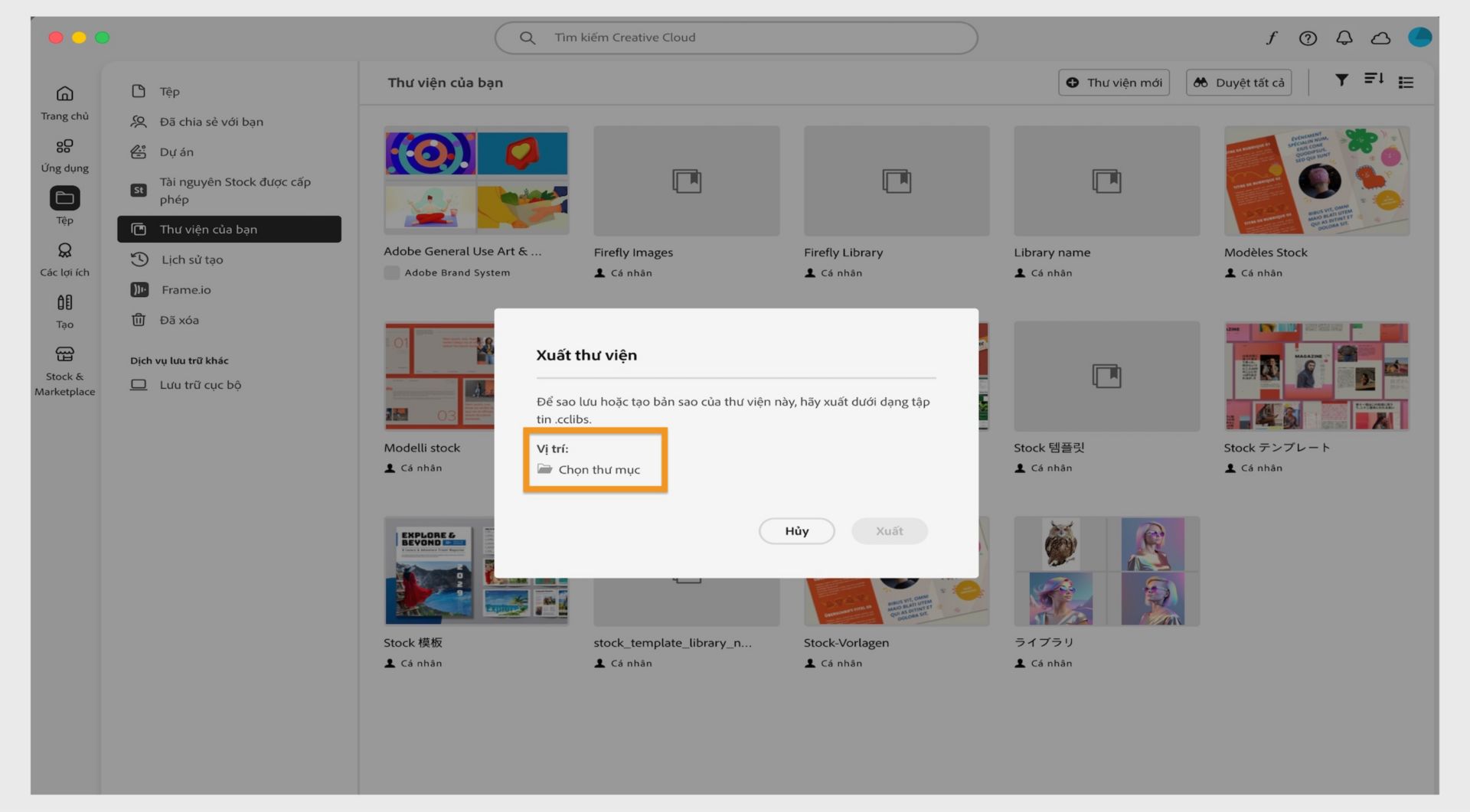Open the help question mark icon
The height and width of the screenshot is (812, 1470).
(x=1308, y=38)
